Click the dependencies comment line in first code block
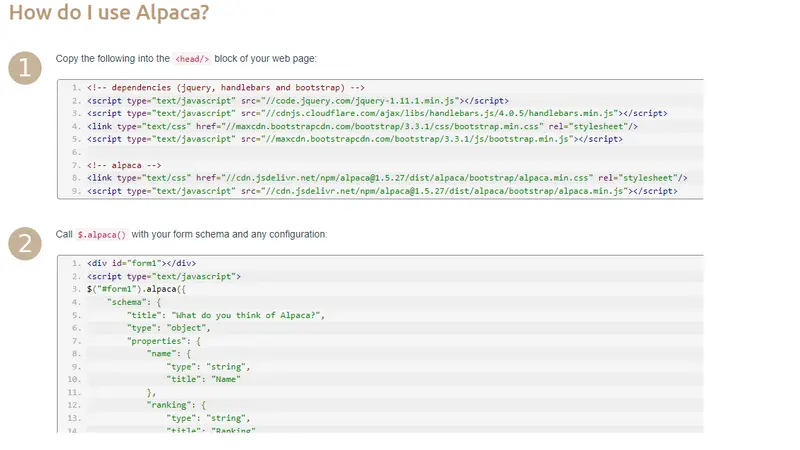 226,88
